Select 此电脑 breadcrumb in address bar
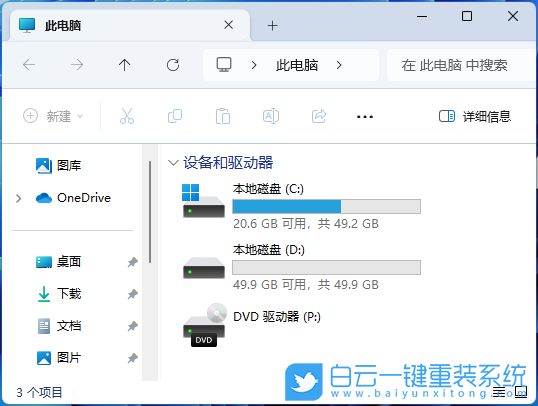 pos(297,65)
